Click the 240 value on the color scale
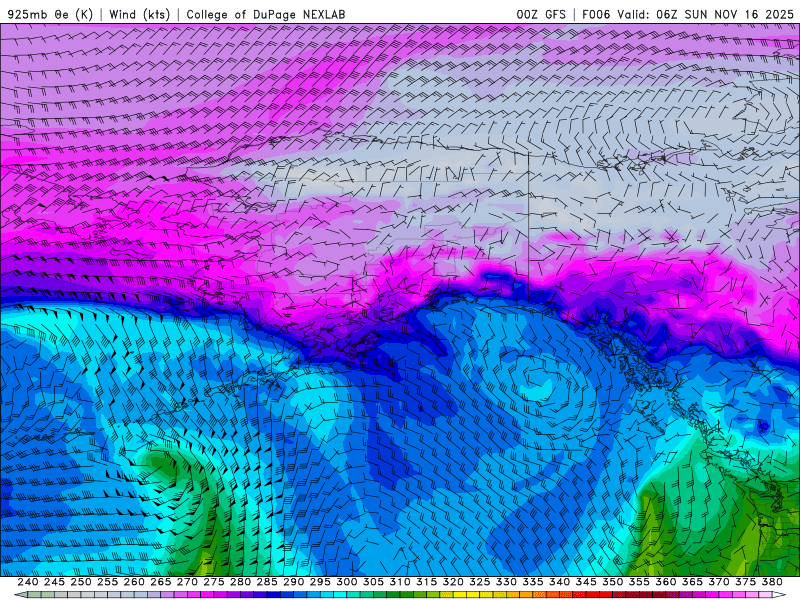The image size is (800, 600). (28, 582)
